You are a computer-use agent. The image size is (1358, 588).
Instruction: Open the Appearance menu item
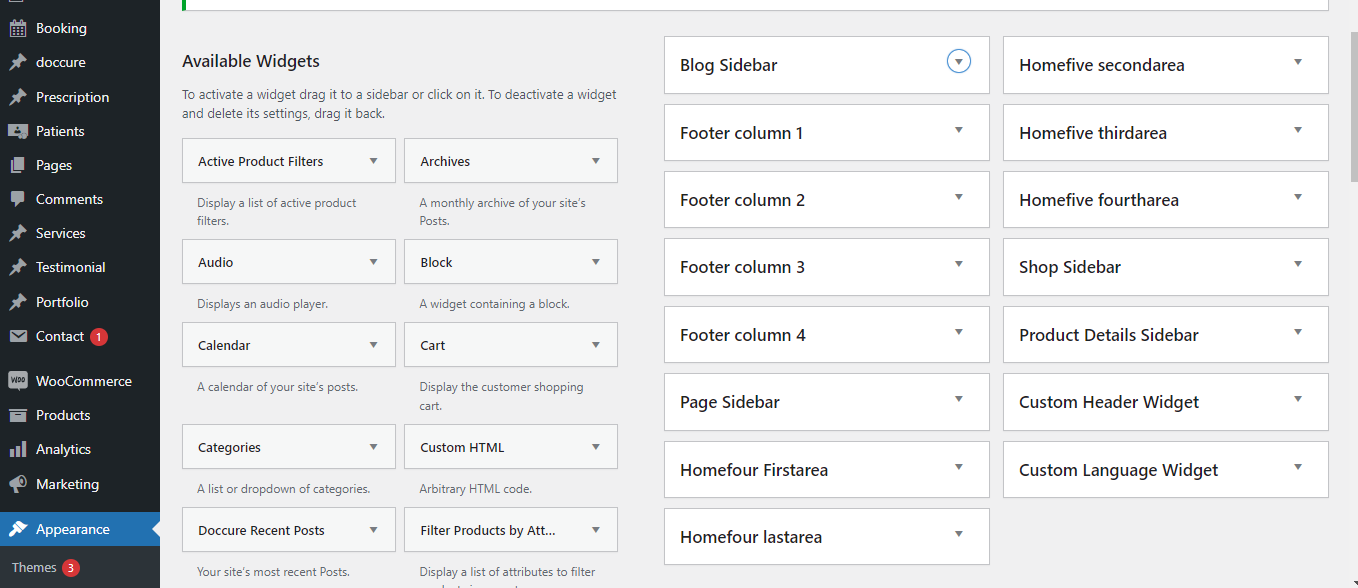tap(72, 529)
